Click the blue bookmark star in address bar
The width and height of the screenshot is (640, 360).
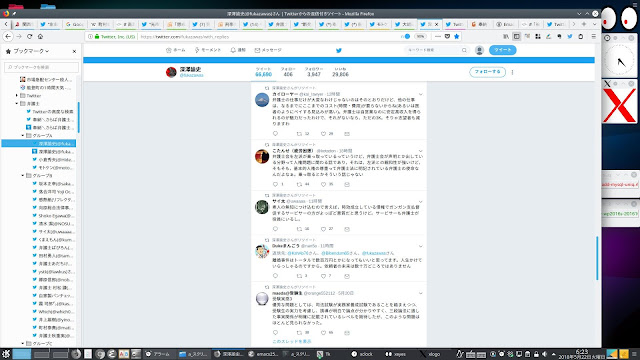coord(456,36)
